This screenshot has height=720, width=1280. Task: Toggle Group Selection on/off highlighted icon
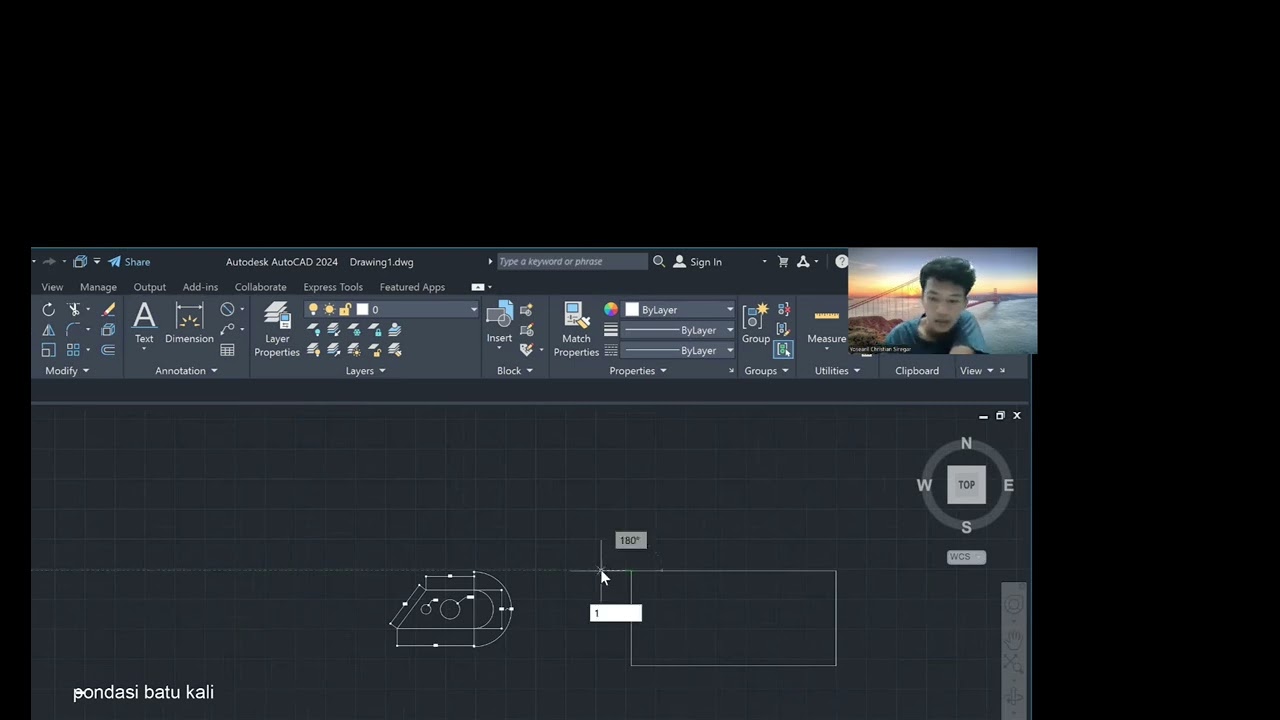click(x=783, y=349)
